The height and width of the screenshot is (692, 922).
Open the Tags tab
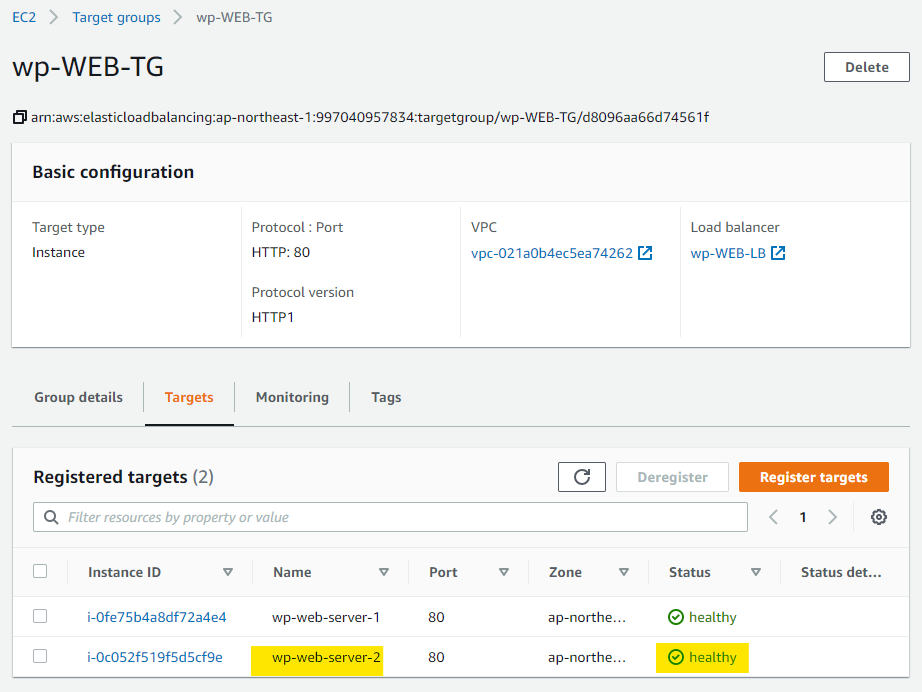pos(386,397)
